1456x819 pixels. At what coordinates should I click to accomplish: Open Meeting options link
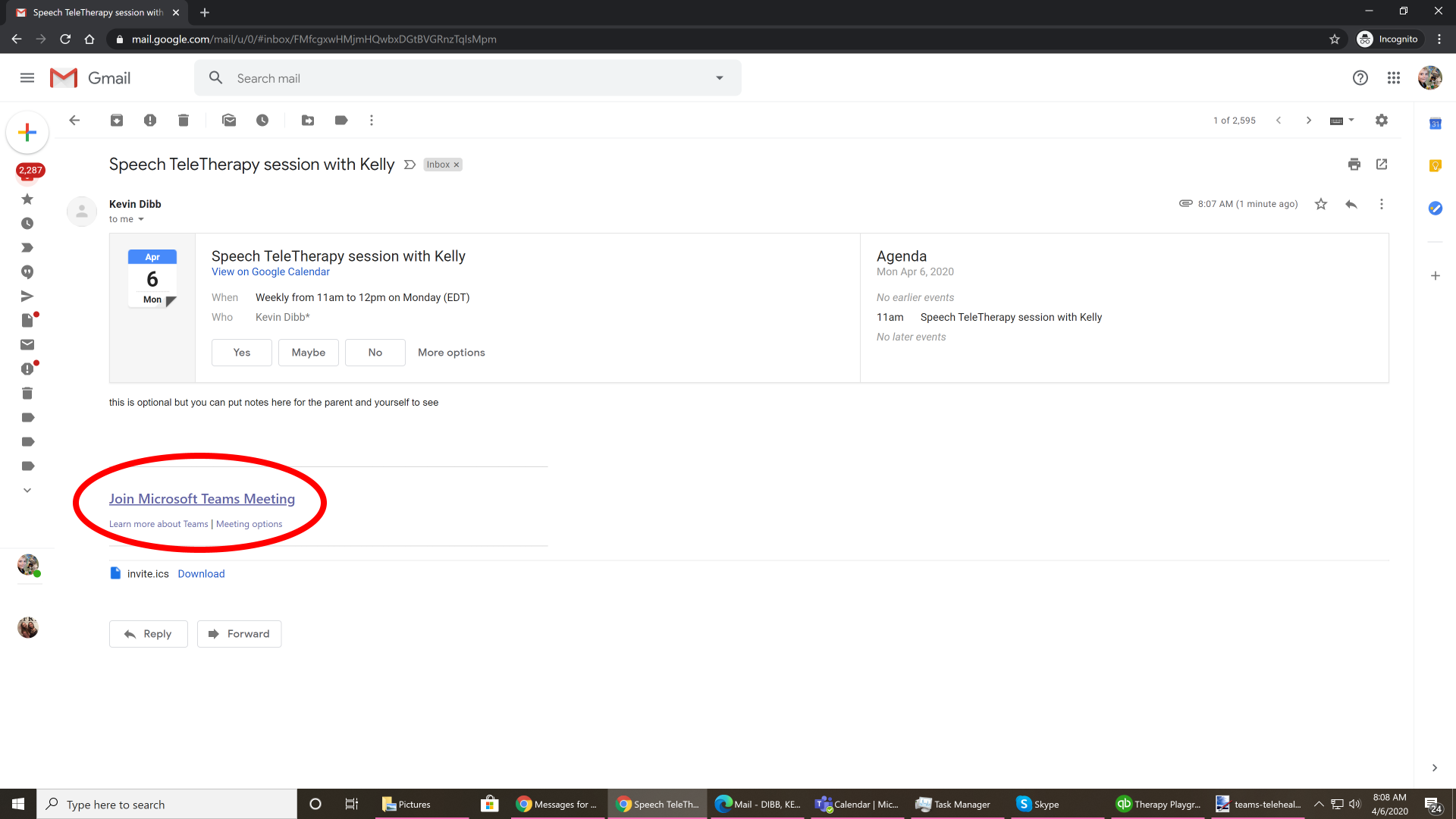[249, 524]
